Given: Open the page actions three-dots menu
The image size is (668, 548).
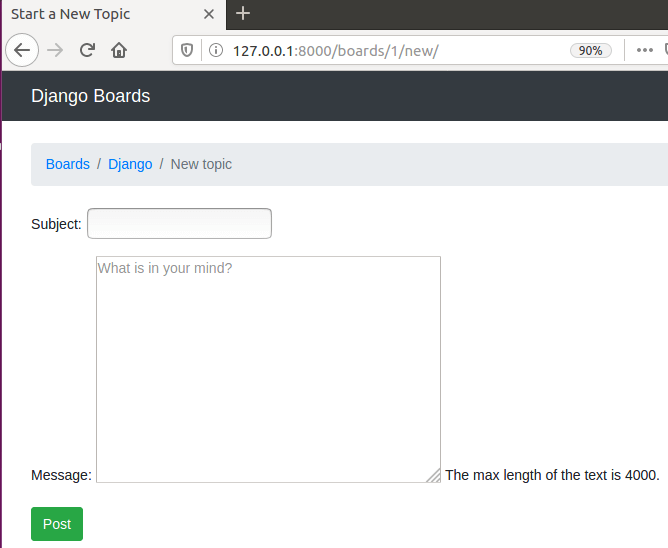Looking at the screenshot, I should click(x=645, y=50).
